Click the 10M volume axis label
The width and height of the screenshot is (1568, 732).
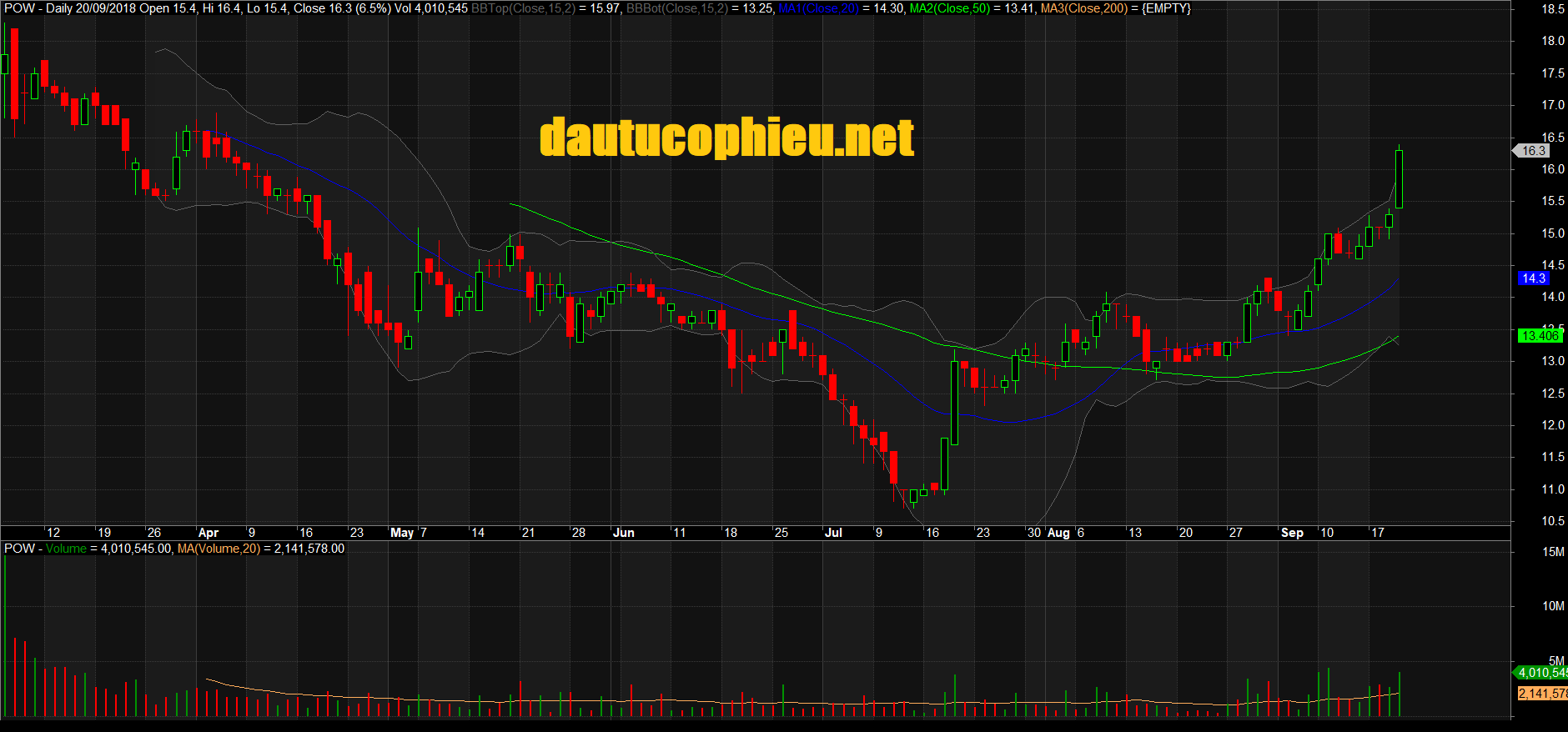(x=1553, y=606)
